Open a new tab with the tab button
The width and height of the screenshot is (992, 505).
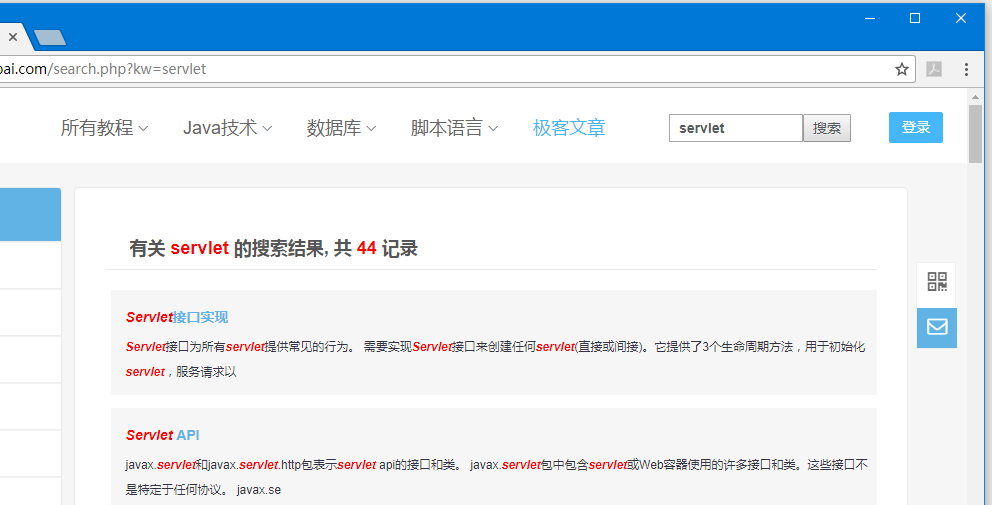click(50, 38)
